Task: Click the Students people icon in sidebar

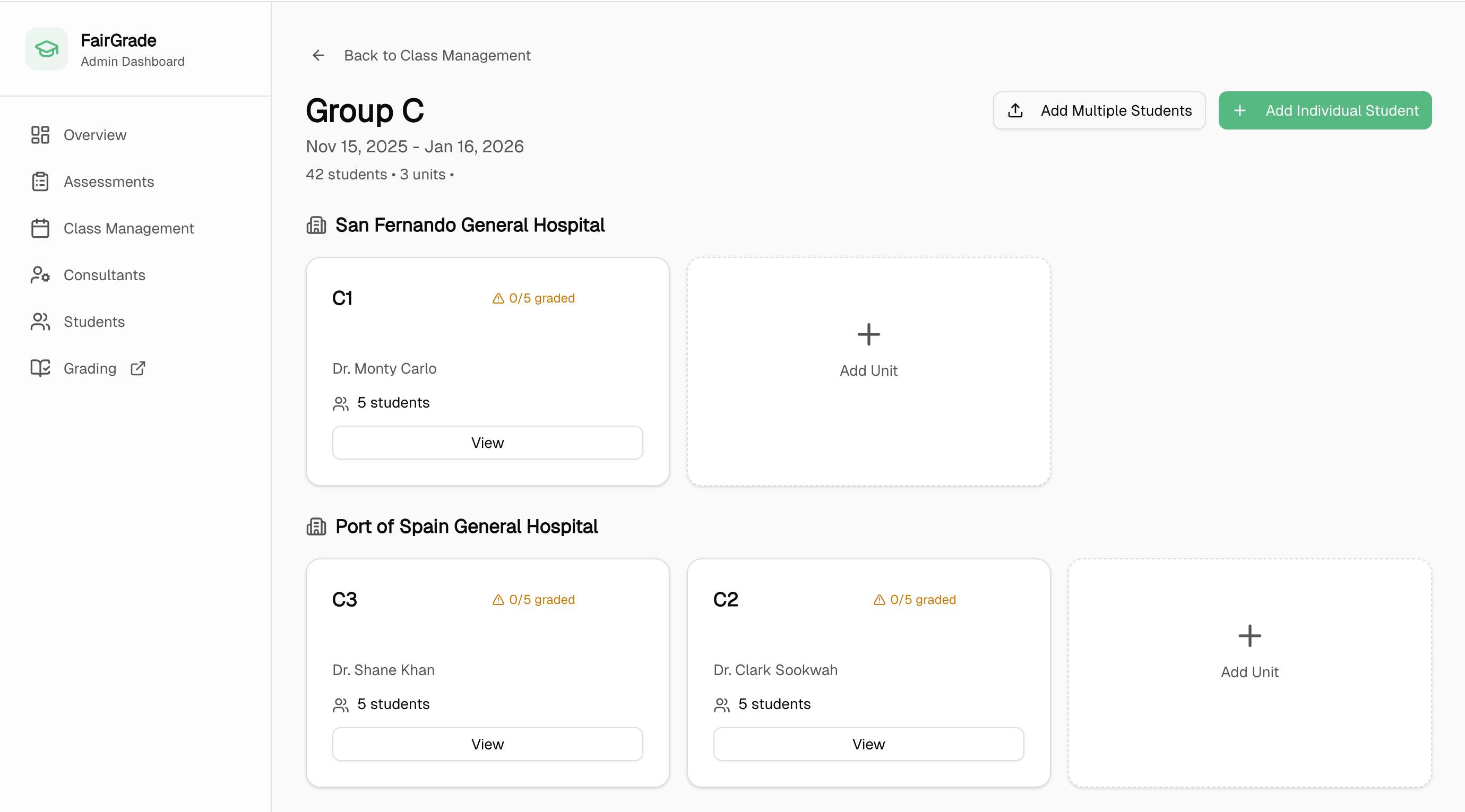Action: (x=40, y=321)
